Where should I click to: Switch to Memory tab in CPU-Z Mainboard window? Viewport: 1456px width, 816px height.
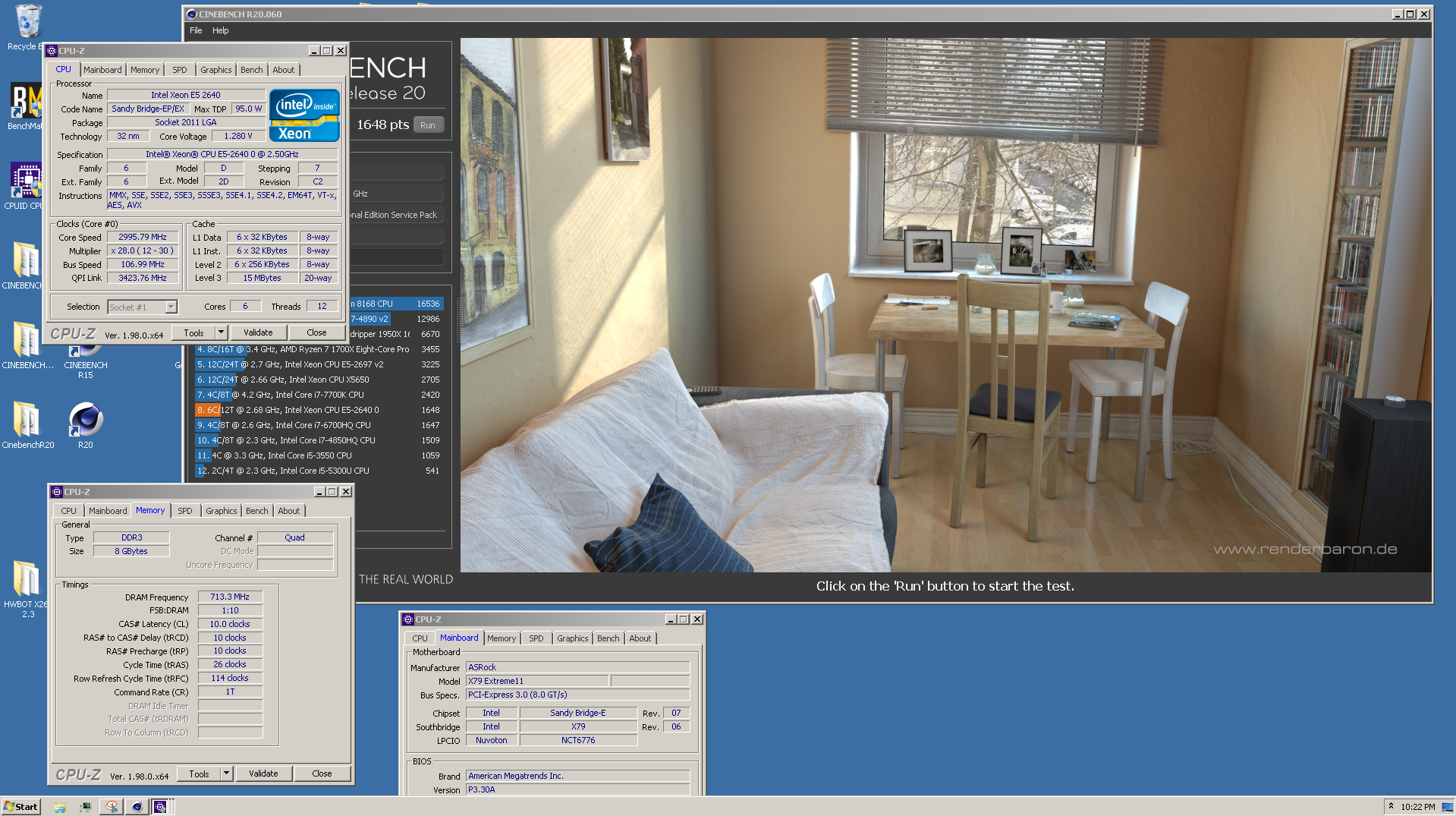[502, 638]
